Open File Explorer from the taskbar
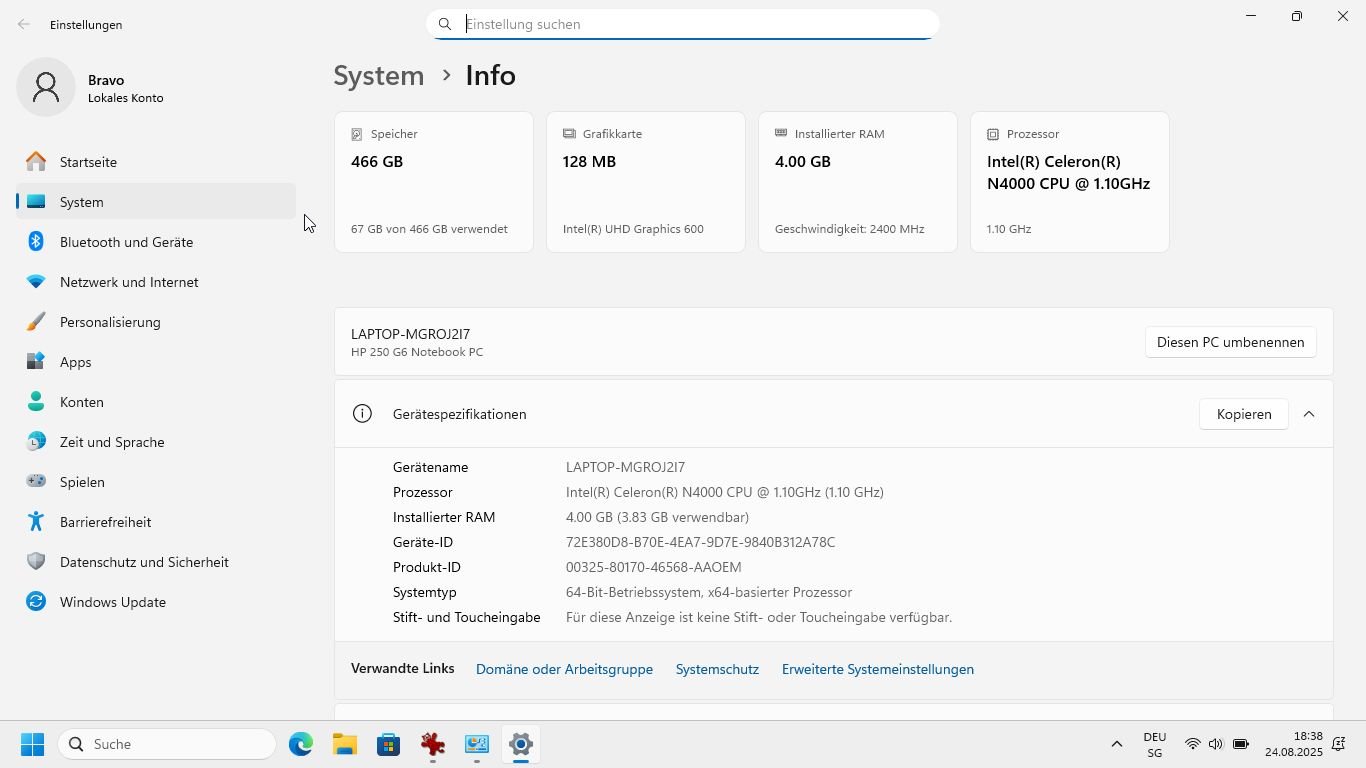Screen dimensions: 1366x768 [x=345, y=744]
